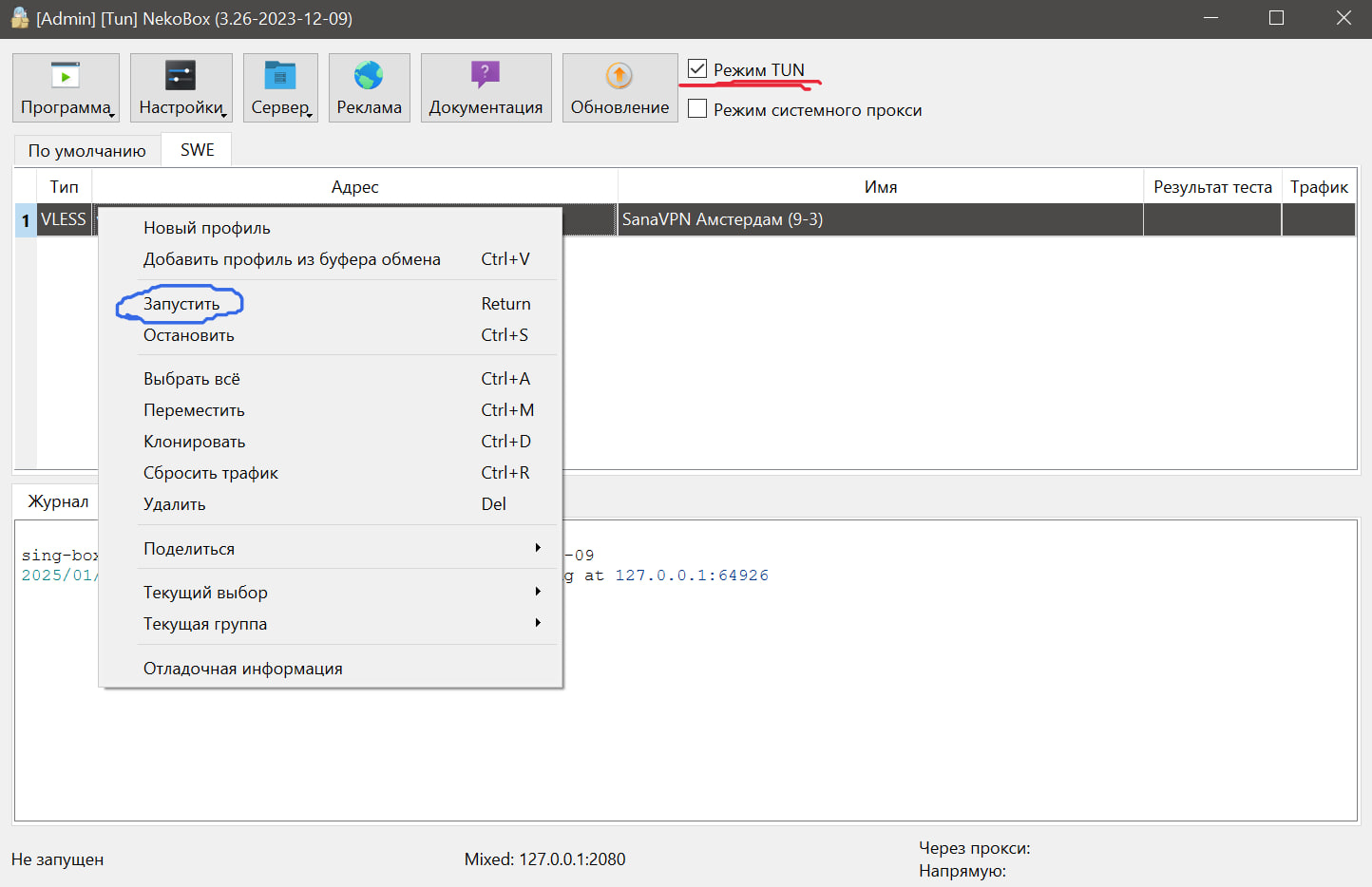Image resolution: width=1372 pixels, height=887 pixels.
Task: Select Клонировать in context menu
Action: [331, 442]
